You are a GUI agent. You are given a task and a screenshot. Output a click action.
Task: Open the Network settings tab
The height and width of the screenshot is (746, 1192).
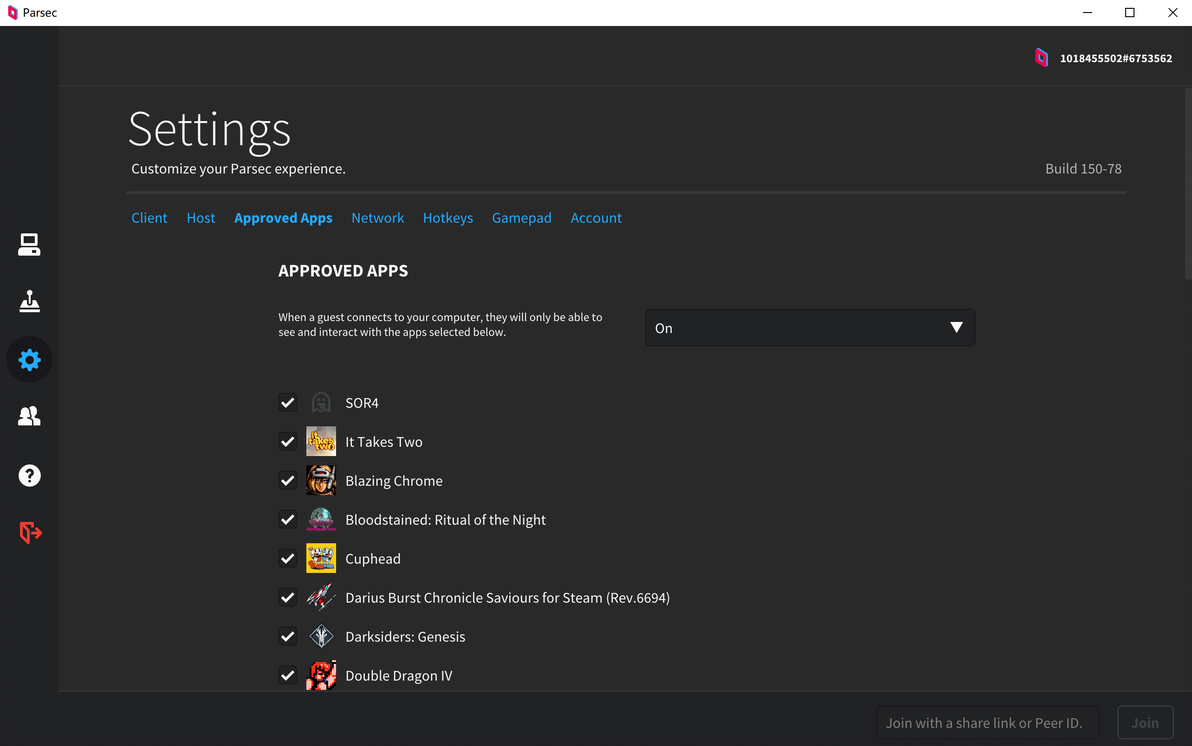378,218
